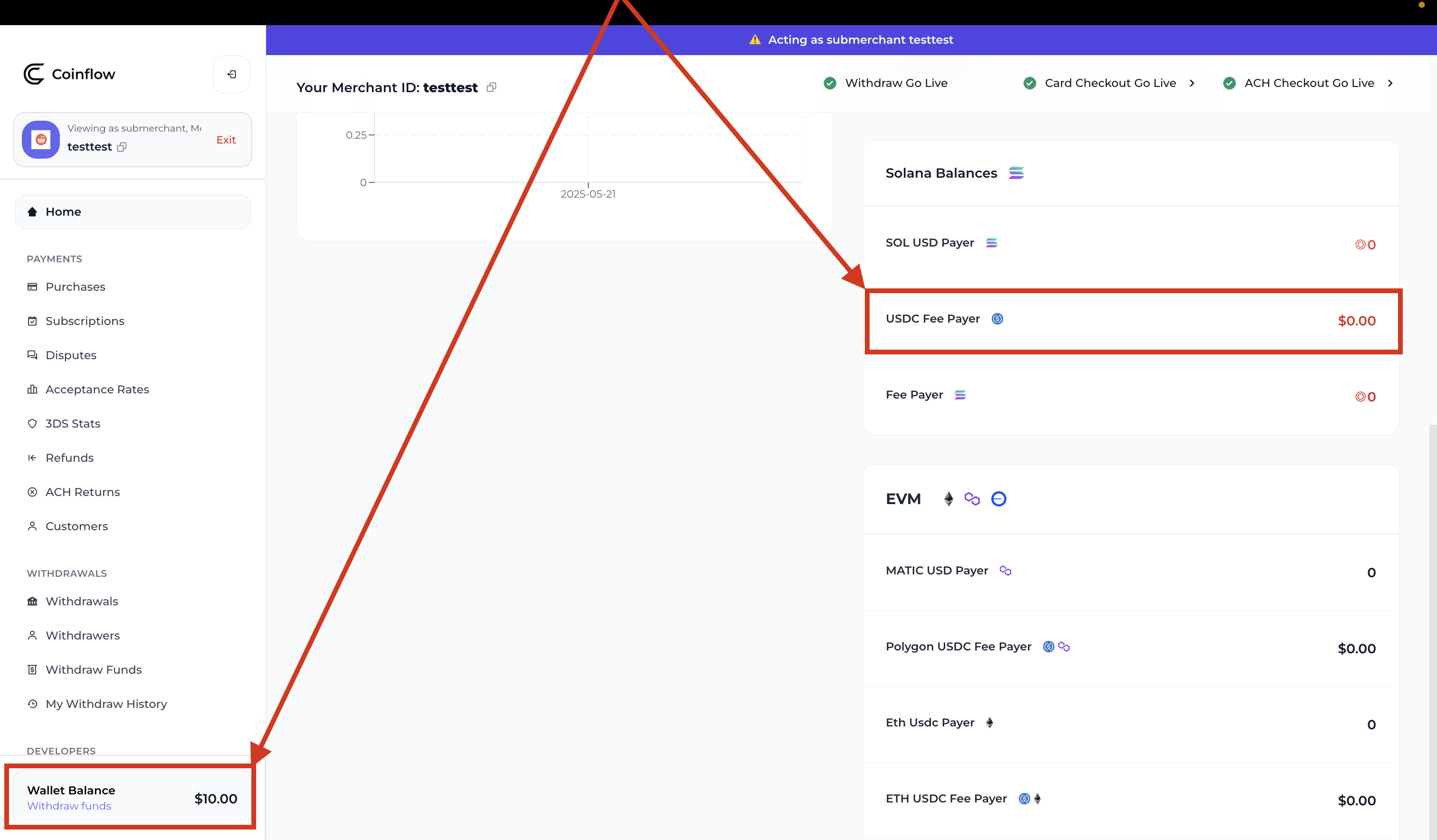Click the ACH Checkout Go Live checkmark
Viewport: 1437px width, 840px height.
tap(1229, 83)
